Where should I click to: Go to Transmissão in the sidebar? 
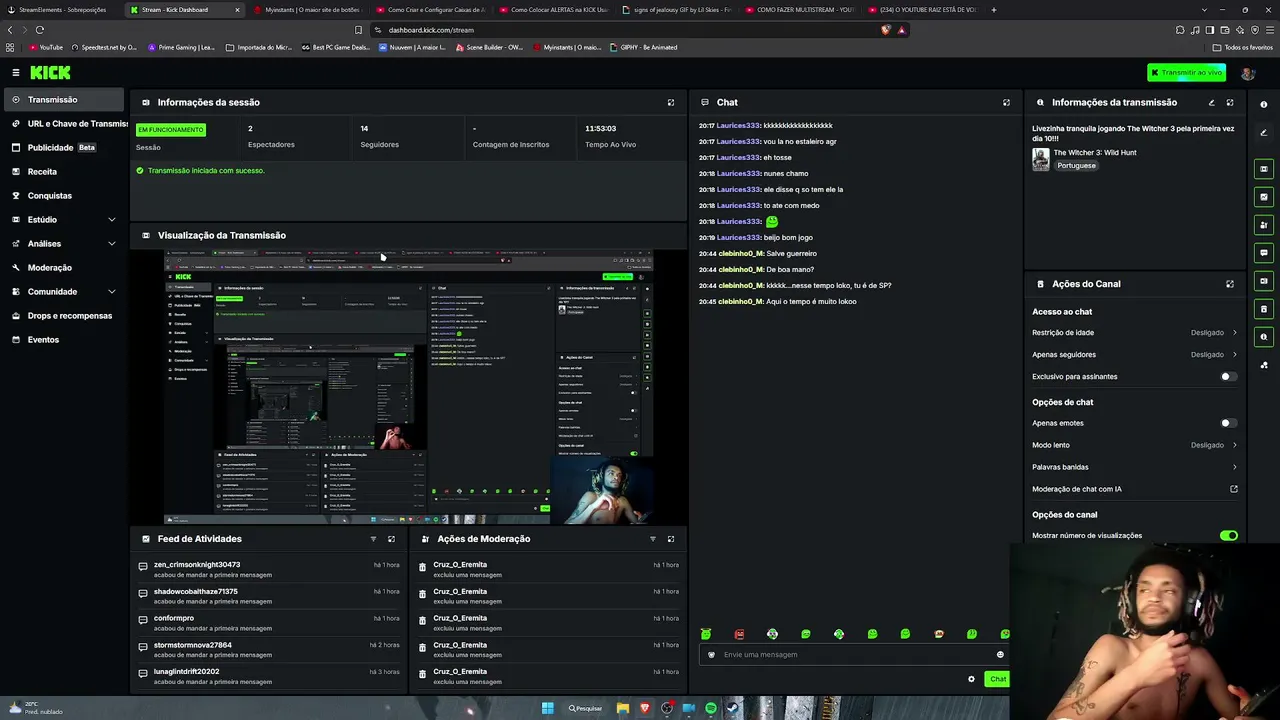(64, 100)
